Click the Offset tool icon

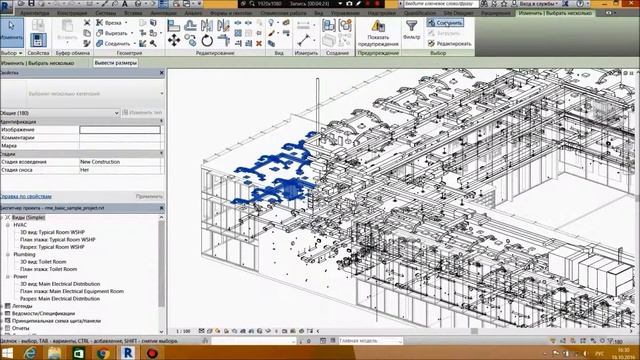pos(191,25)
